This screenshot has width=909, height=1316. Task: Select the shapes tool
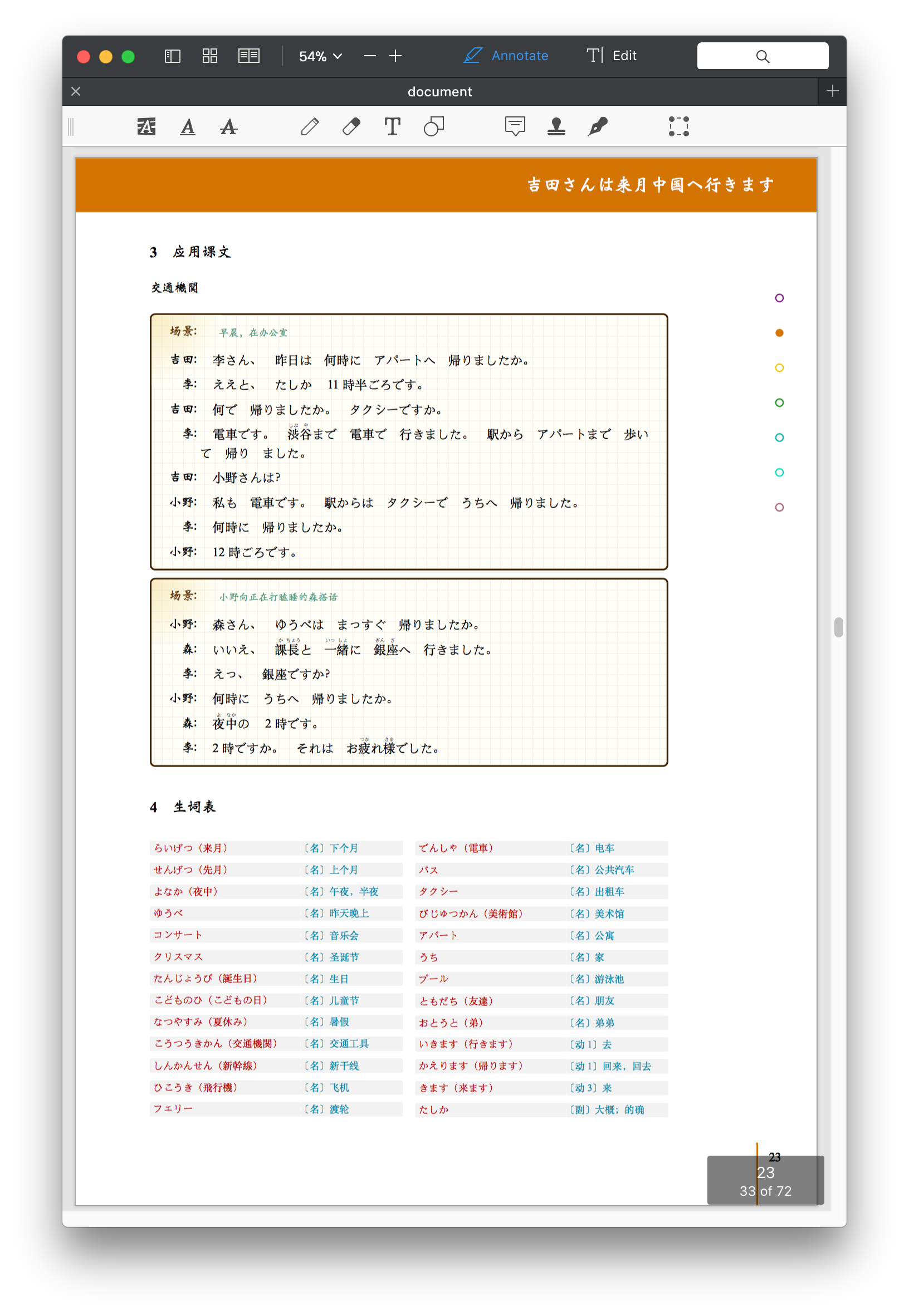pyautogui.click(x=433, y=126)
